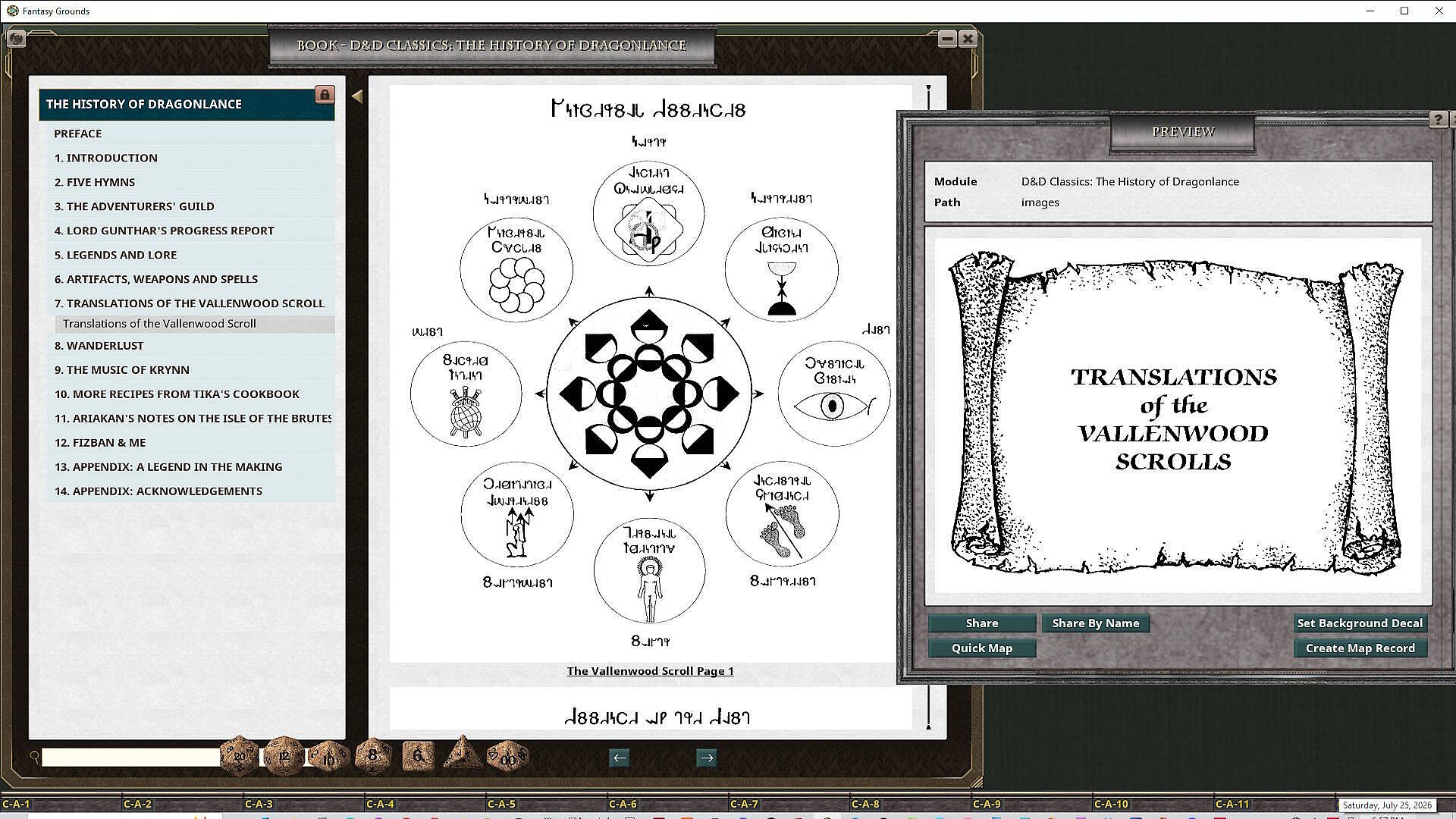The height and width of the screenshot is (819, 1456).
Task: Roll the d4 die
Action: pos(463,754)
